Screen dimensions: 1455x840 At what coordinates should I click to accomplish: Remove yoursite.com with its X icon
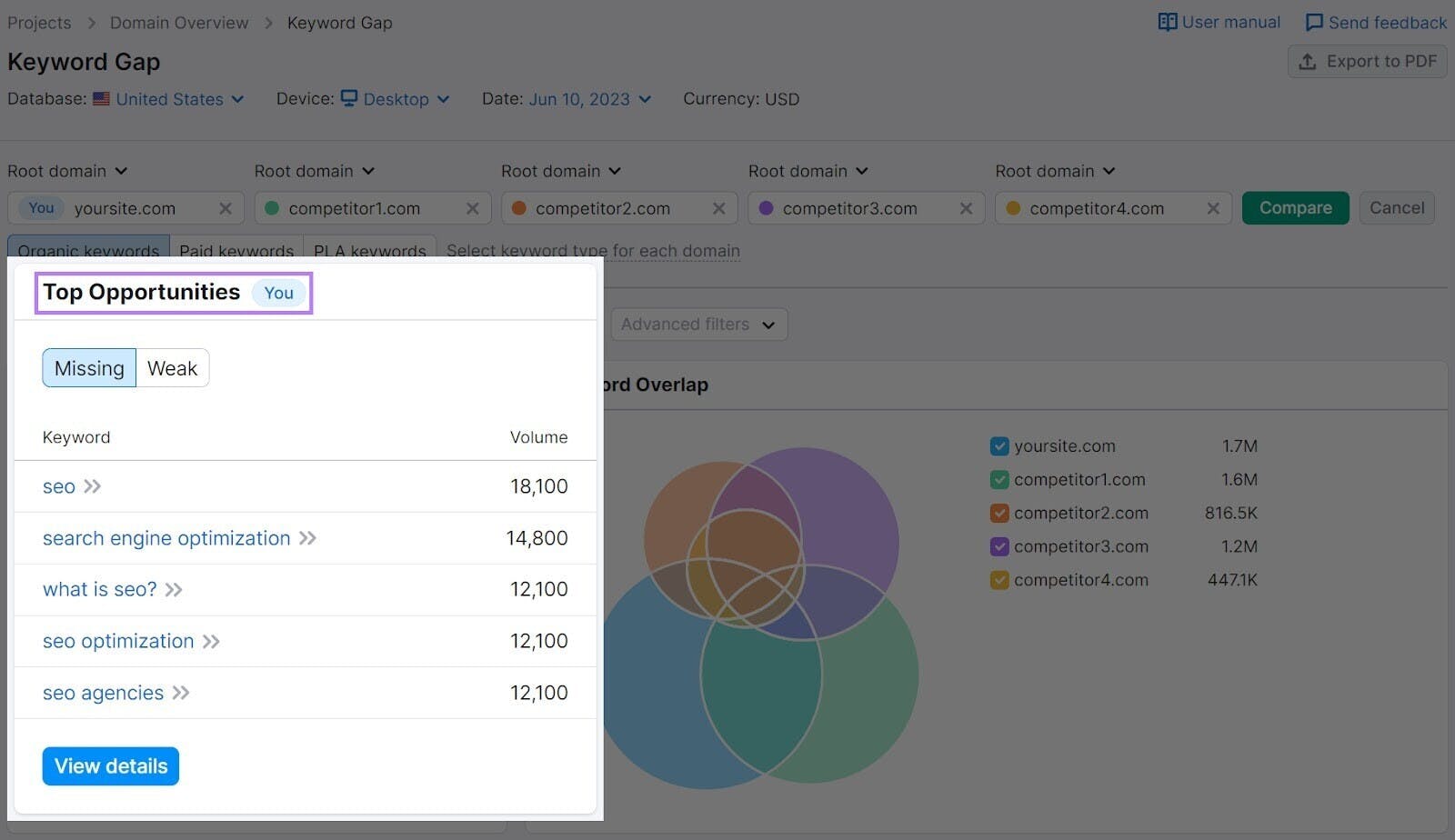[226, 209]
